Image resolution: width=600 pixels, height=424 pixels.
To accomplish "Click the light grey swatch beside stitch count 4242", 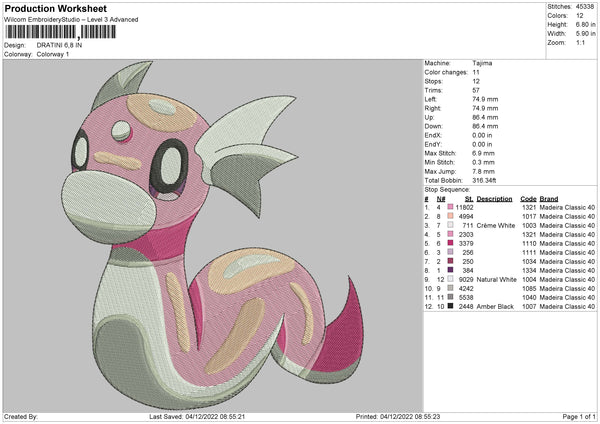I will click(x=450, y=288).
